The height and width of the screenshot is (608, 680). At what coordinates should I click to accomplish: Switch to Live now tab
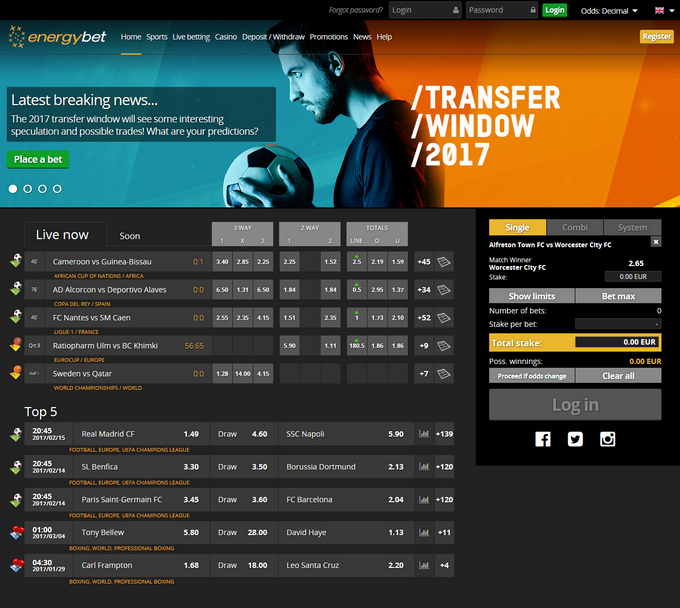click(65, 235)
